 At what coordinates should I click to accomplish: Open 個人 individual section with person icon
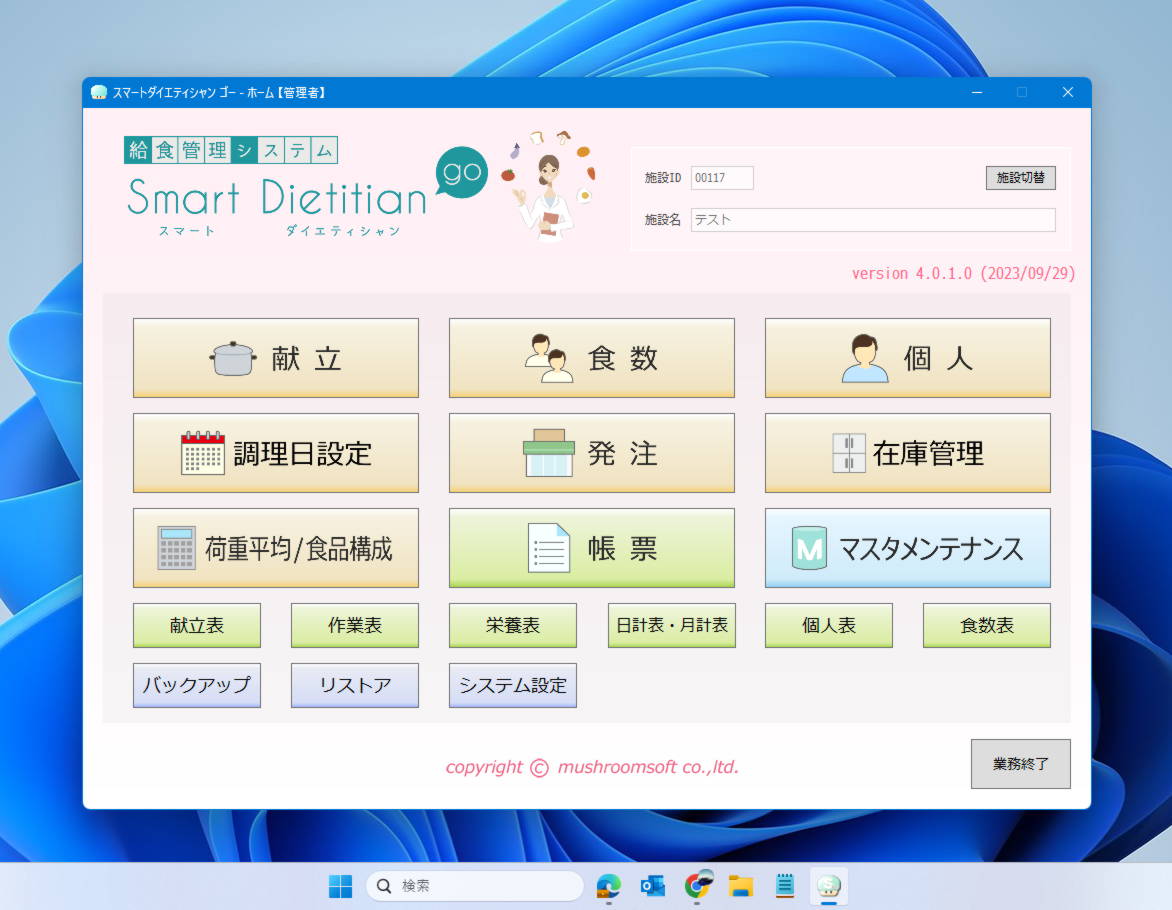pos(907,358)
